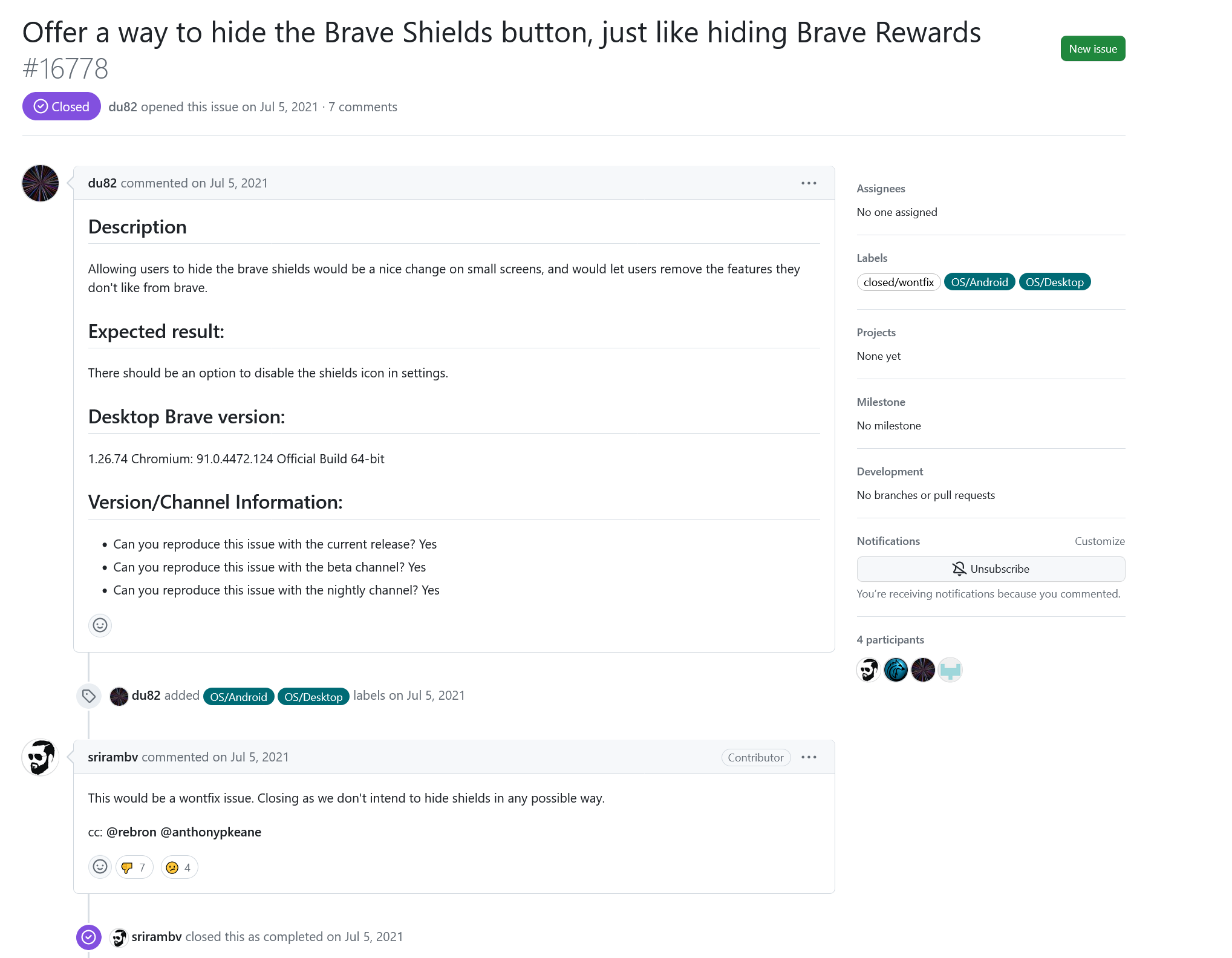Click the thumbs-down reaction on srirambv's comment
The image size is (1232, 958).
(134, 867)
